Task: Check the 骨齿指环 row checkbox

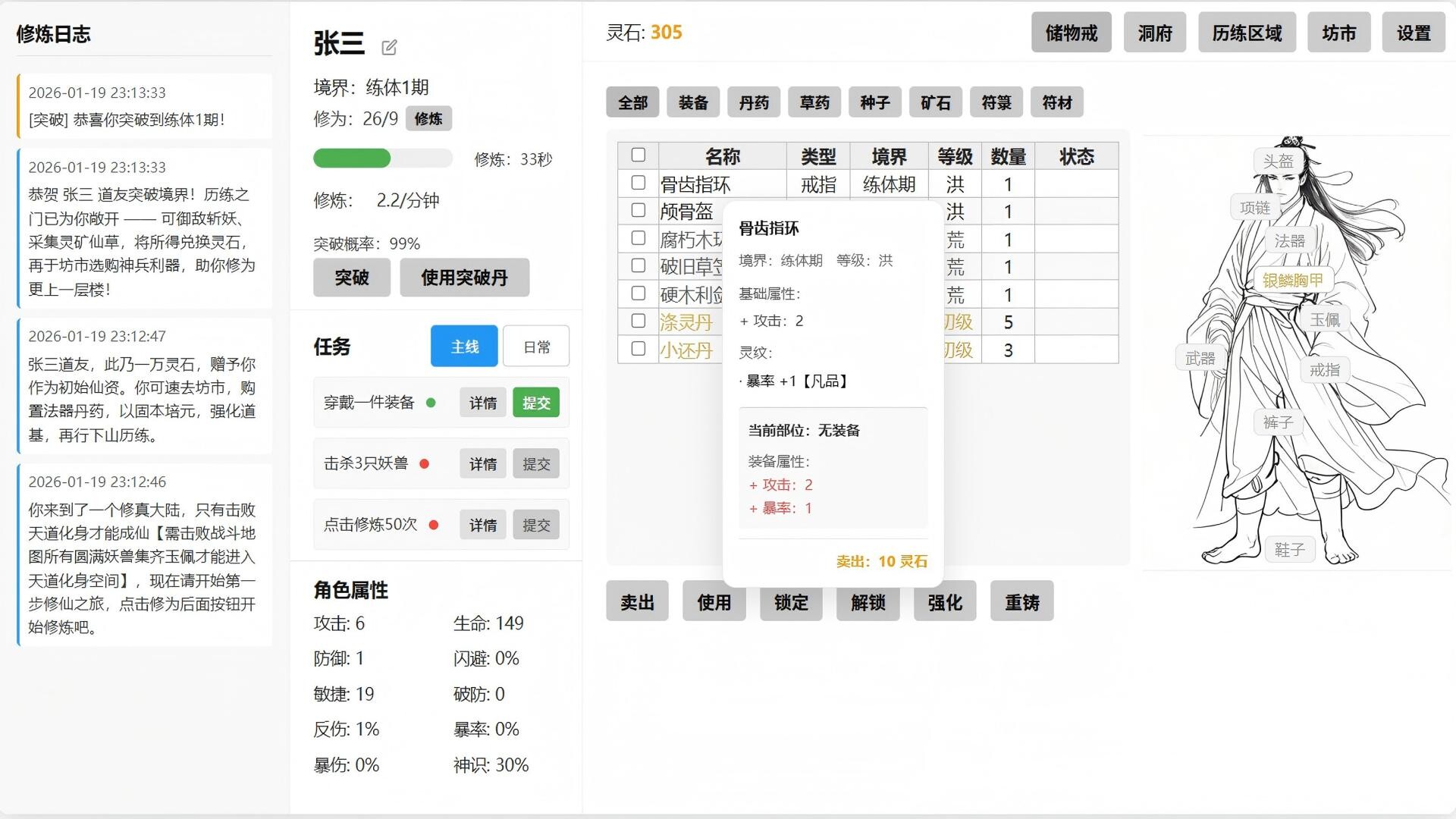Action: coord(638,183)
